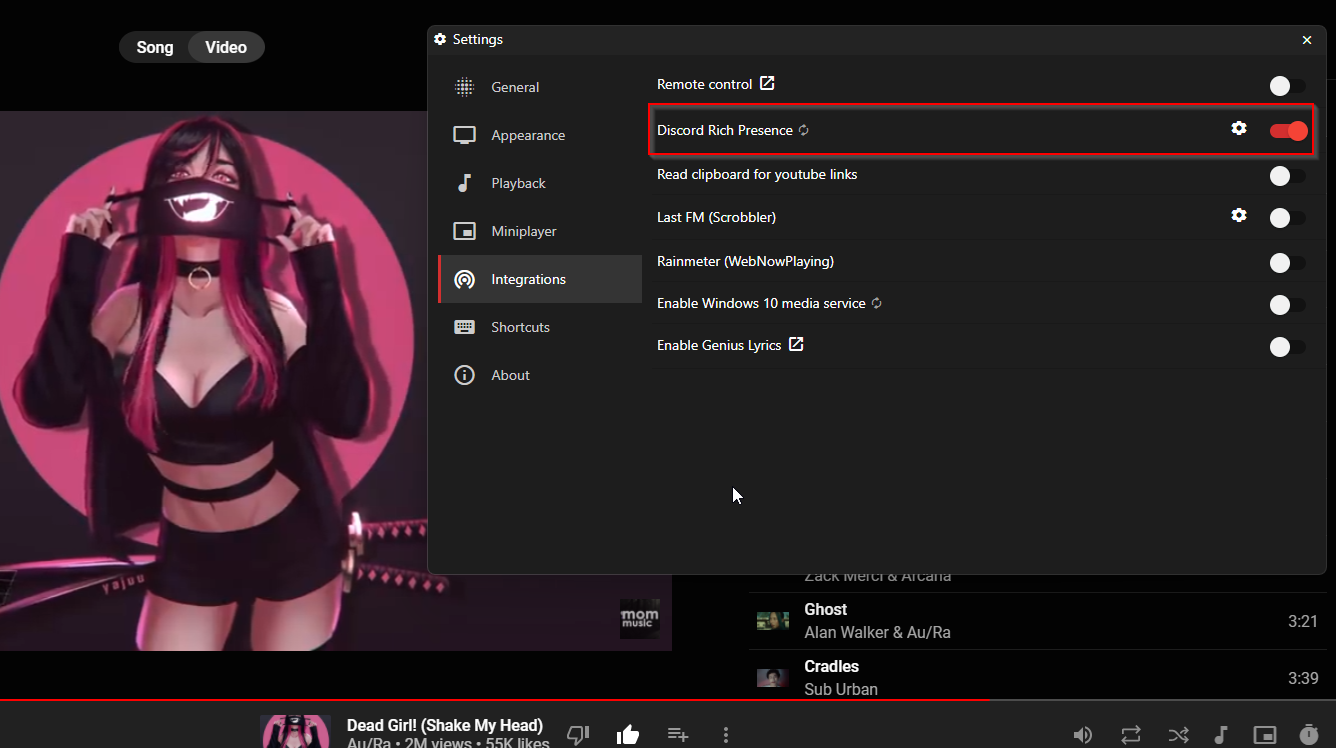Open the three-dot menu for current song
Viewport: 1336px width, 748px height.
pyautogui.click(x=726, y=734)
